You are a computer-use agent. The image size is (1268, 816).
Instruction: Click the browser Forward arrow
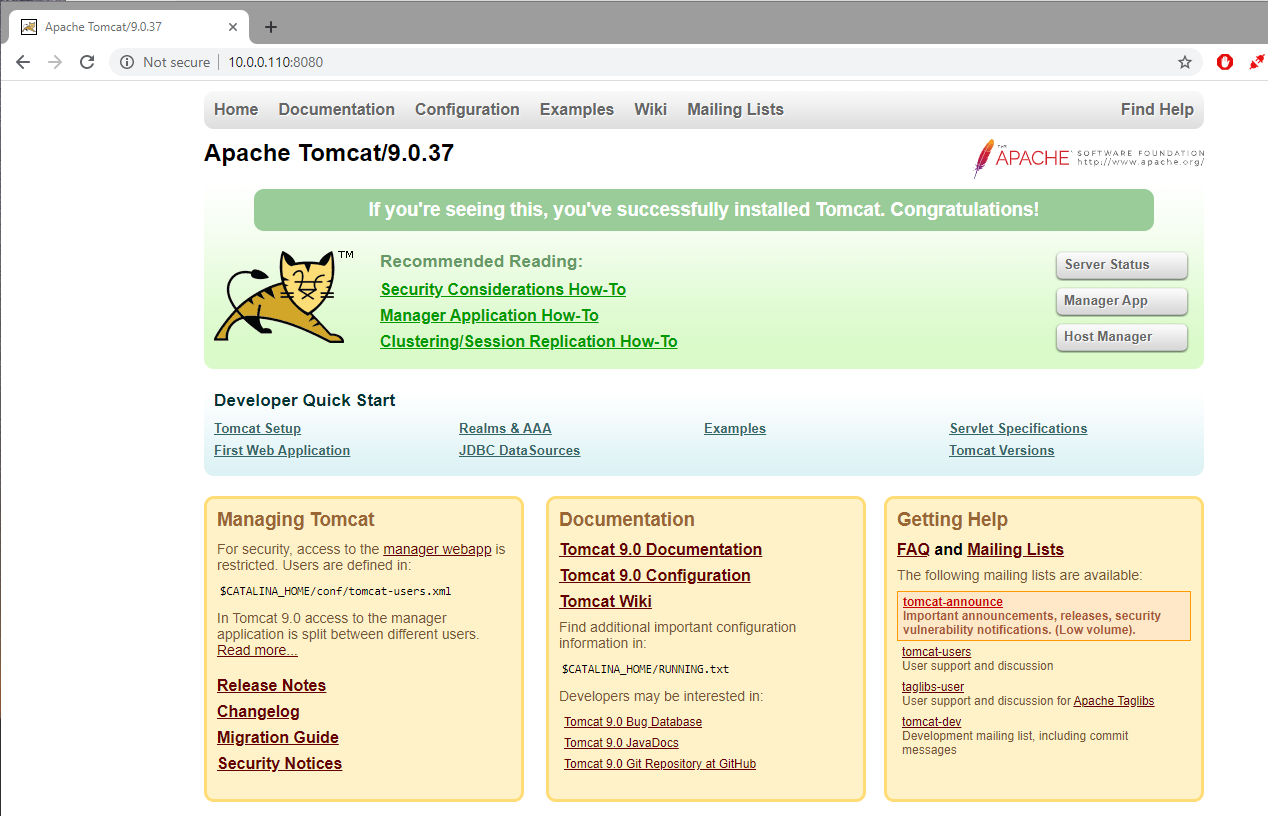[x=55, y=62]
